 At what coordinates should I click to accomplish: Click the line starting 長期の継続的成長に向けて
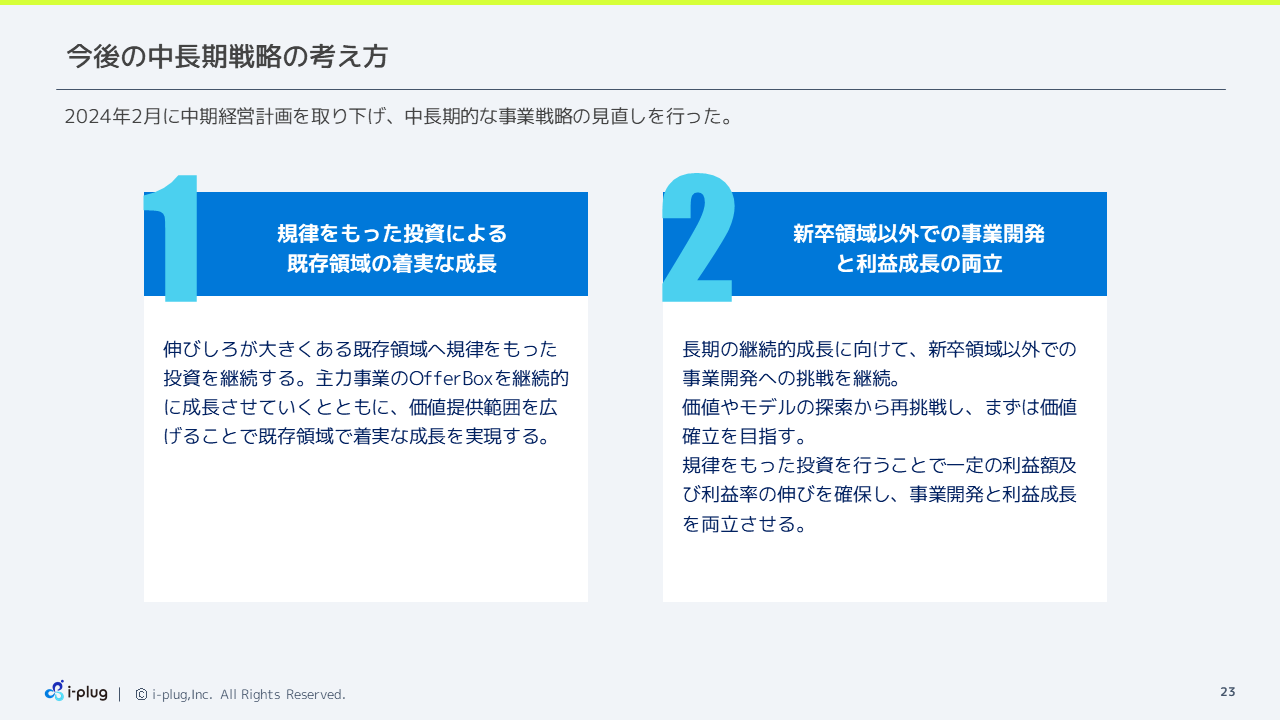(x=879, y=350)
